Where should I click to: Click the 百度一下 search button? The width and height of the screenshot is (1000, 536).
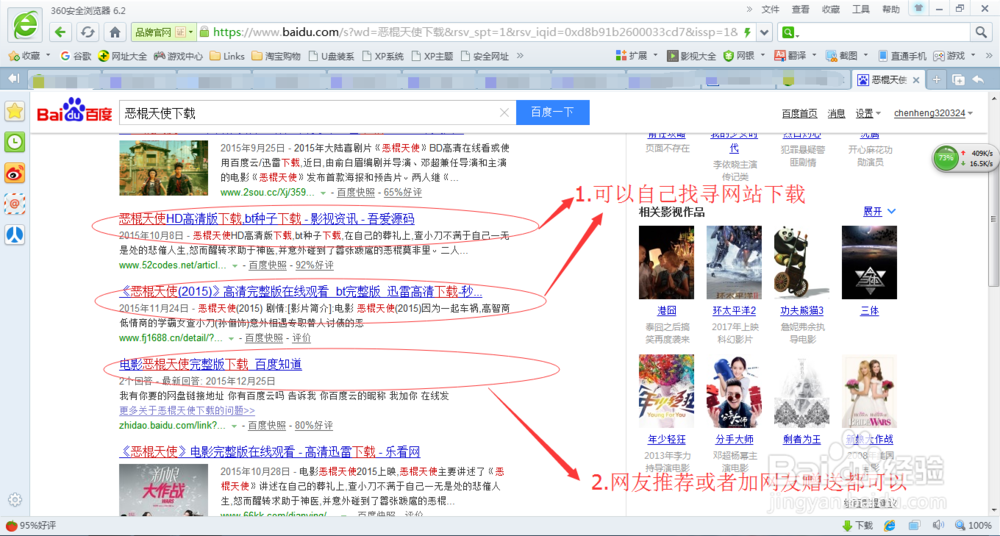coord(552,112)
